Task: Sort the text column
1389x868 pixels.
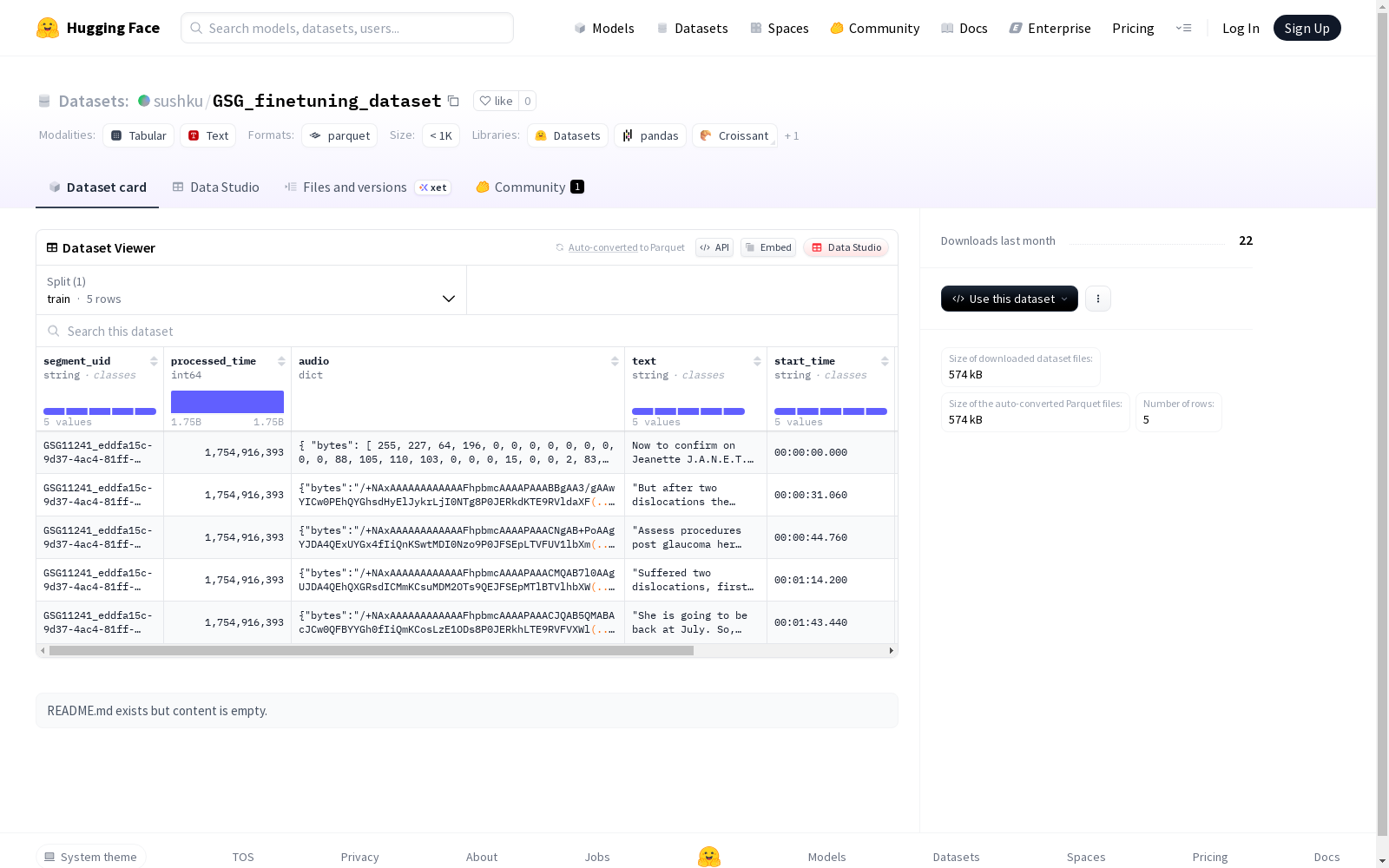Action: [757, 361]
